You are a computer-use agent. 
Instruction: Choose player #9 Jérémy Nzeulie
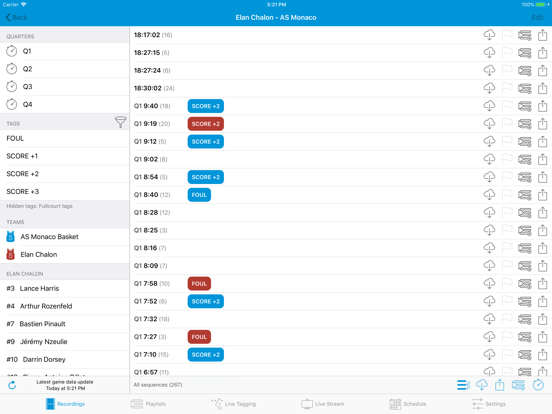(65, 341)
